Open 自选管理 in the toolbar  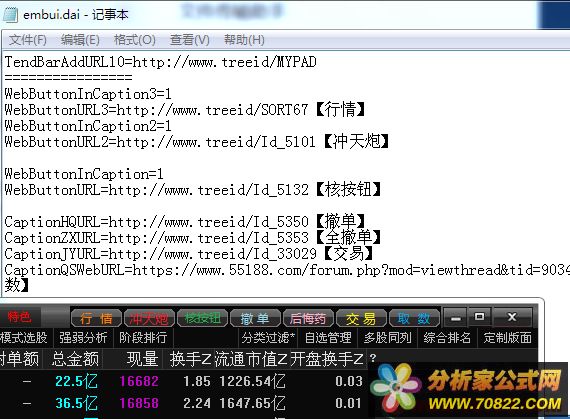328,338
